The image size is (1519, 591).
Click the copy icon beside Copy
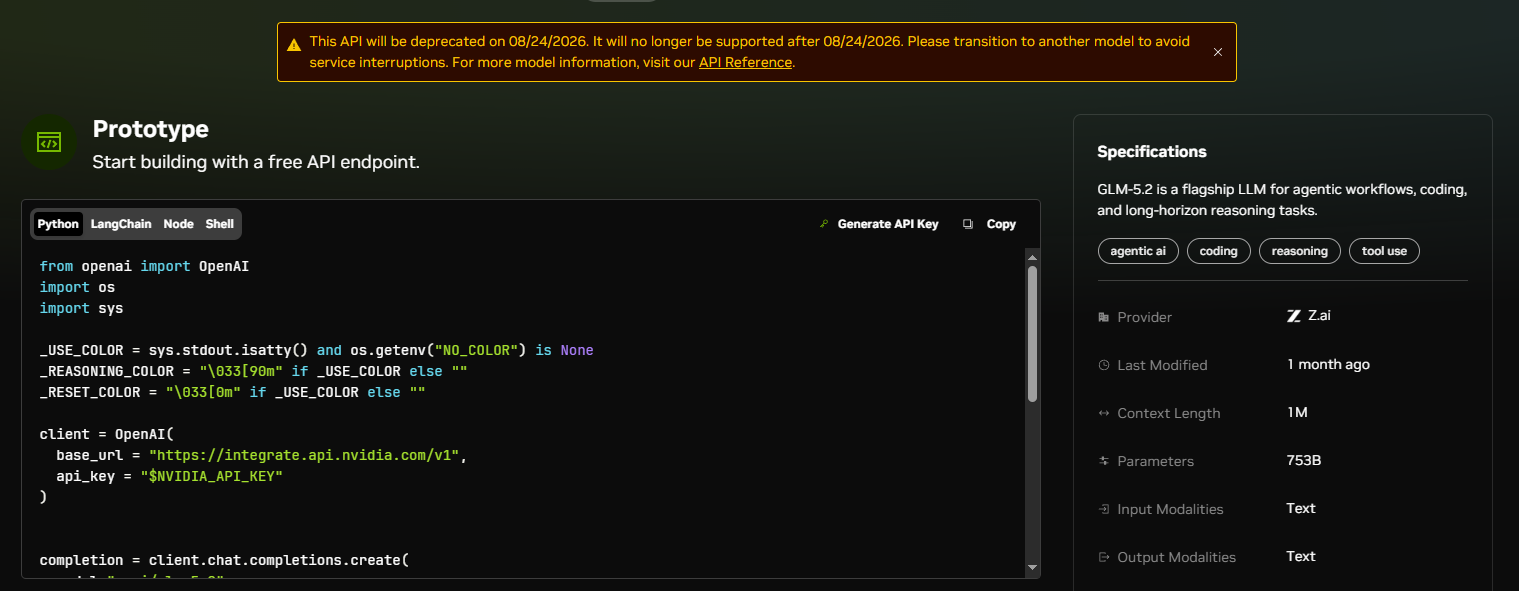coord(967,224)
